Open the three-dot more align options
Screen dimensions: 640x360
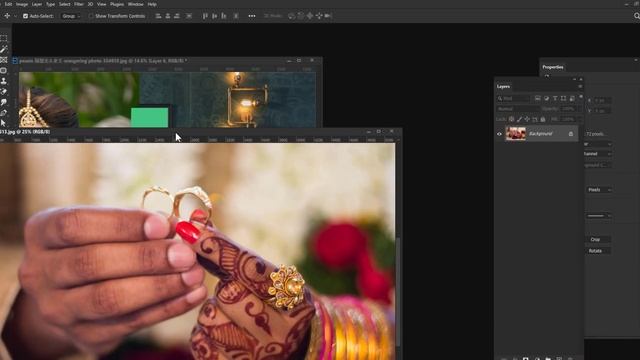click(x=252, y=16)
